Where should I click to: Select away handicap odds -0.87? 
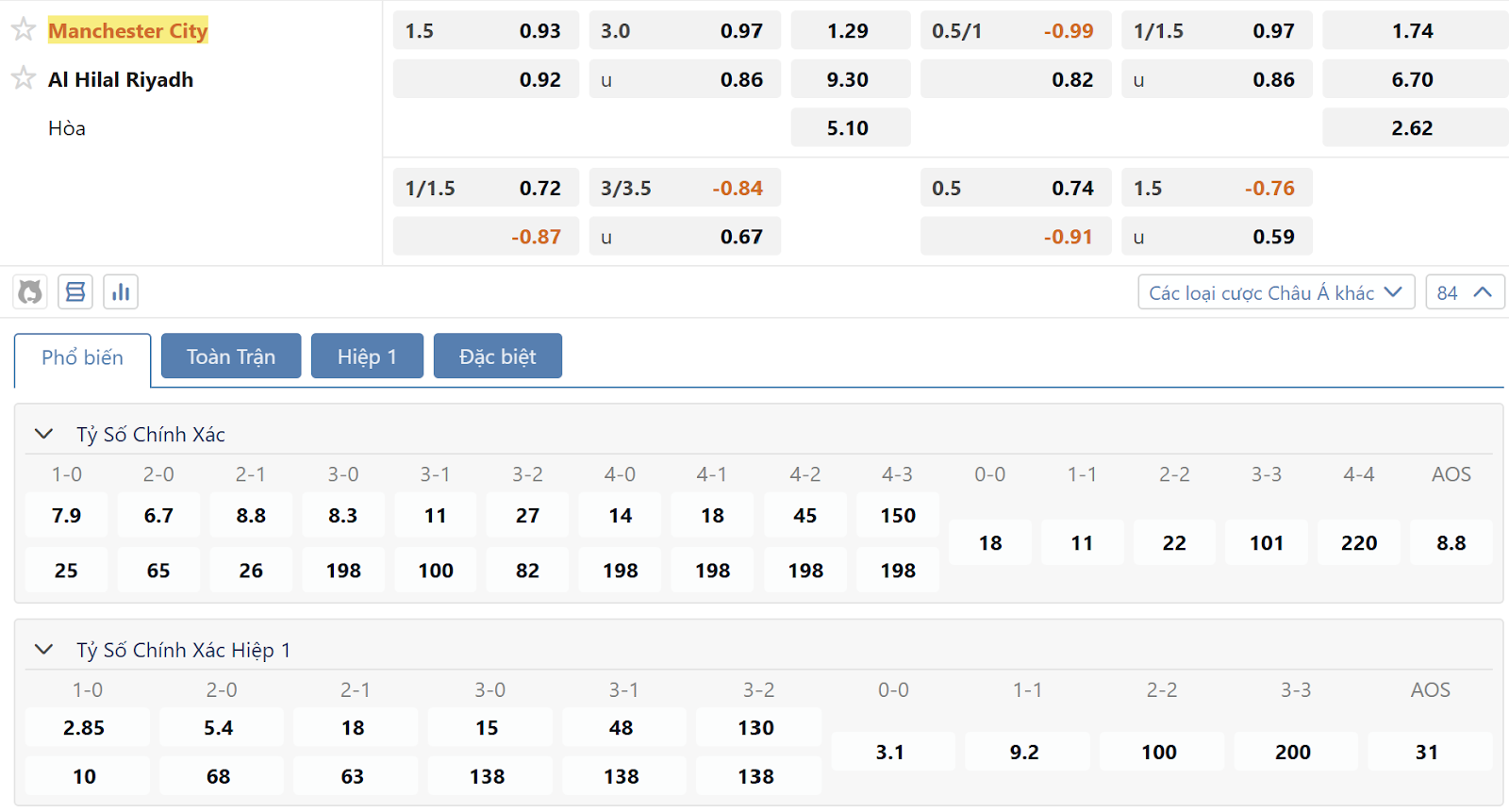click(486, 236)
